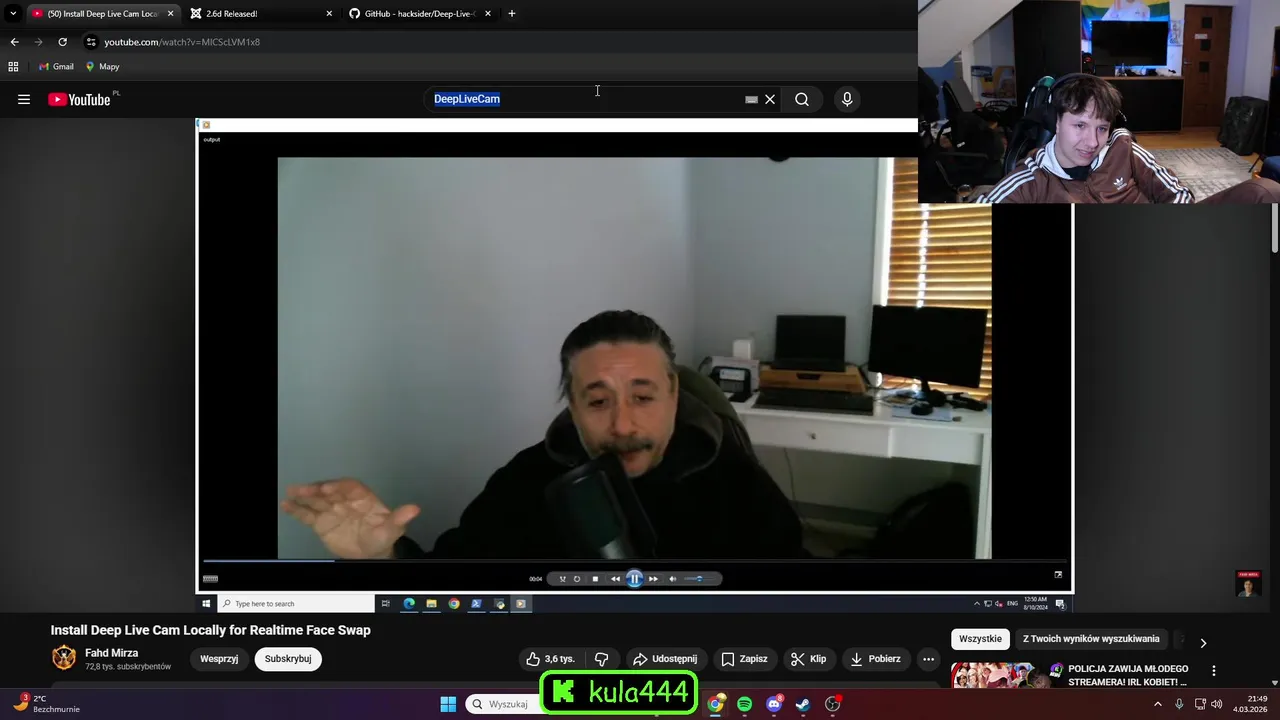This screenshot has width=1280, height=720.
Task: Open Mapy bookmark
Action: point(103,67)
